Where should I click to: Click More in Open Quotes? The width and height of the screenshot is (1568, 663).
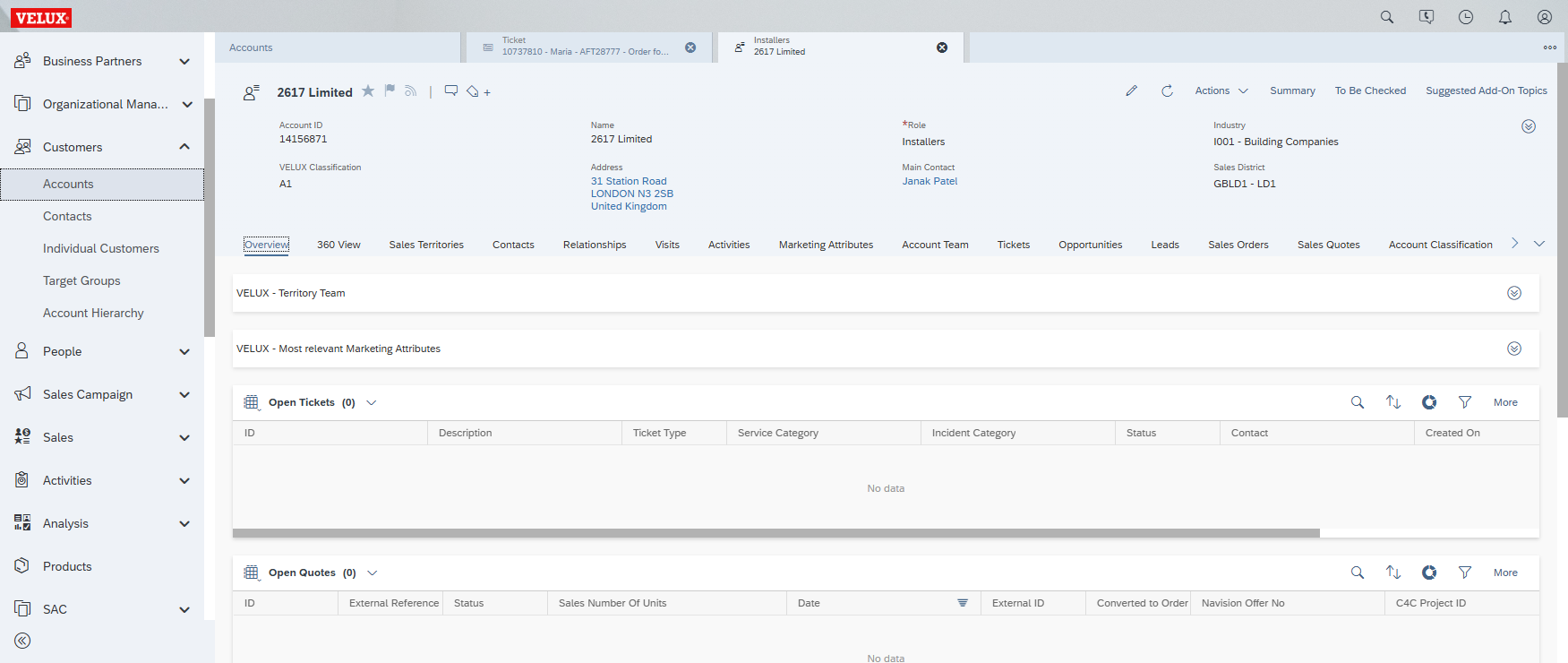(1505, 573)
